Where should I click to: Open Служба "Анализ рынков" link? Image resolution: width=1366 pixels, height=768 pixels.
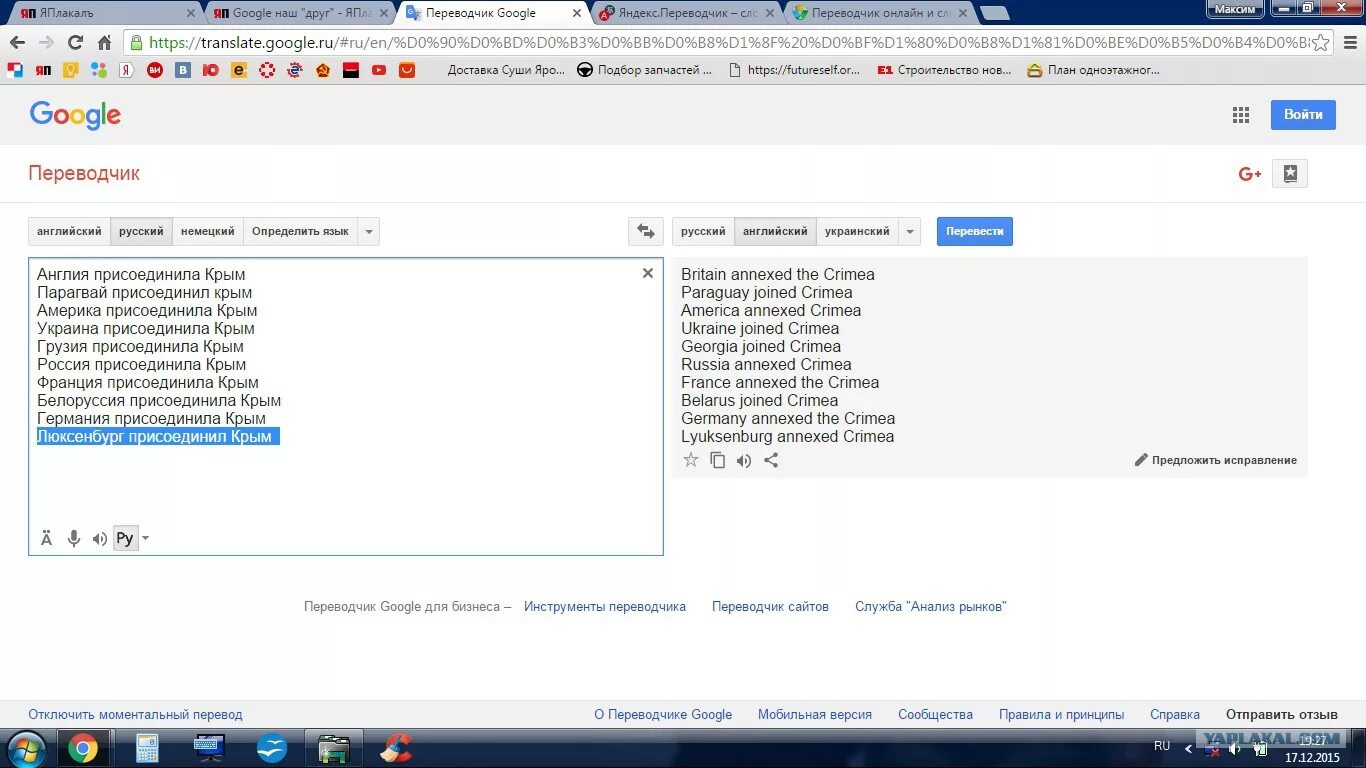930,606
